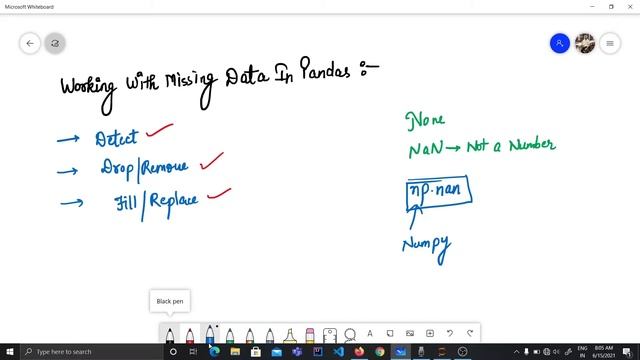
Task: Show hidden system tray icons
Action: 516,352
